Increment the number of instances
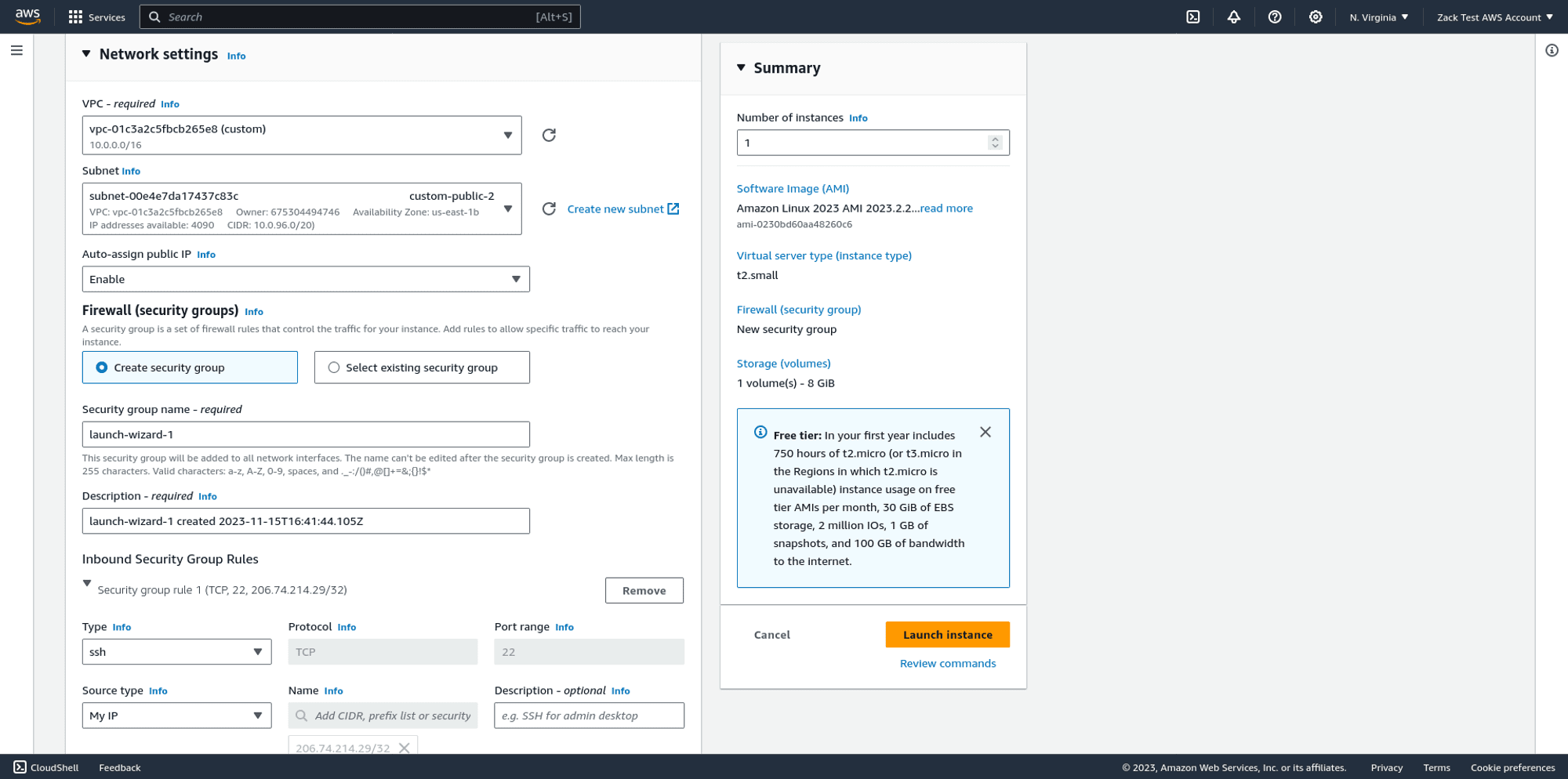 pos(995,139)
